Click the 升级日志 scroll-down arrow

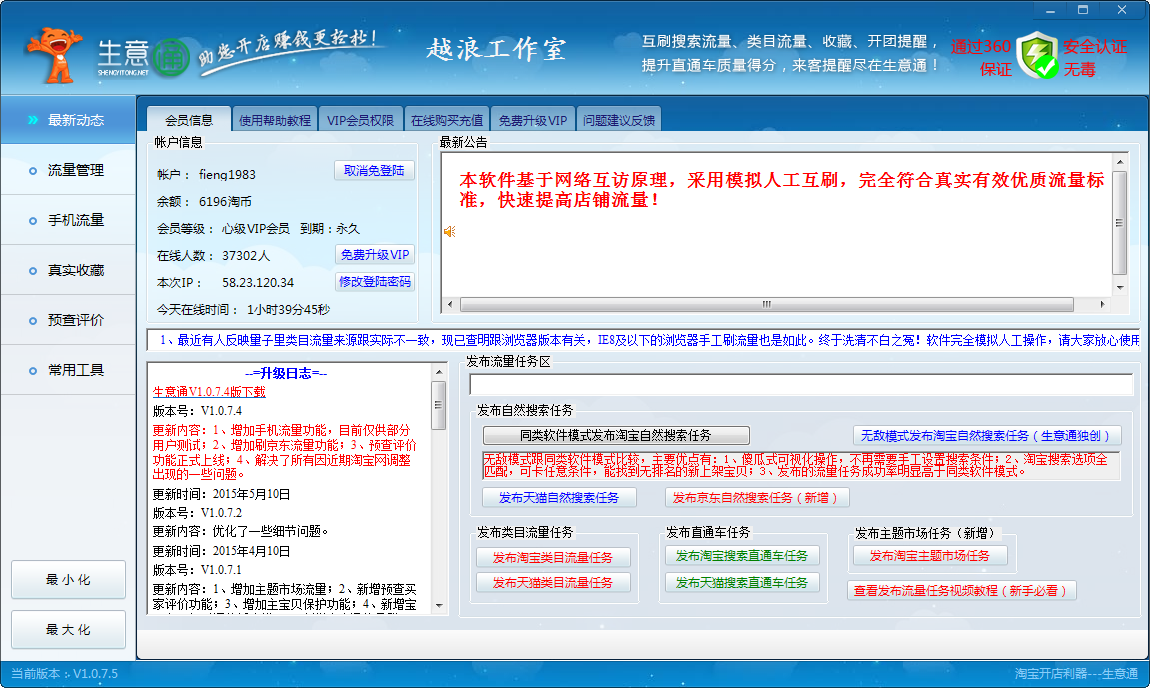click(439, 606)
